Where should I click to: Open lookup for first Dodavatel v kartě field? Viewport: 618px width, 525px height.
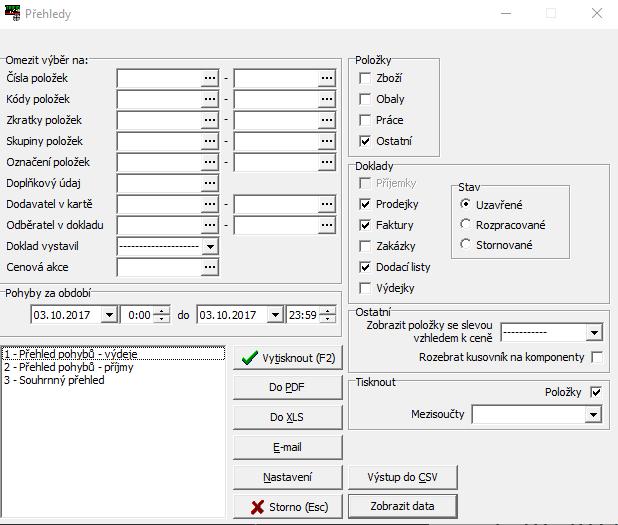click(210, 204)
